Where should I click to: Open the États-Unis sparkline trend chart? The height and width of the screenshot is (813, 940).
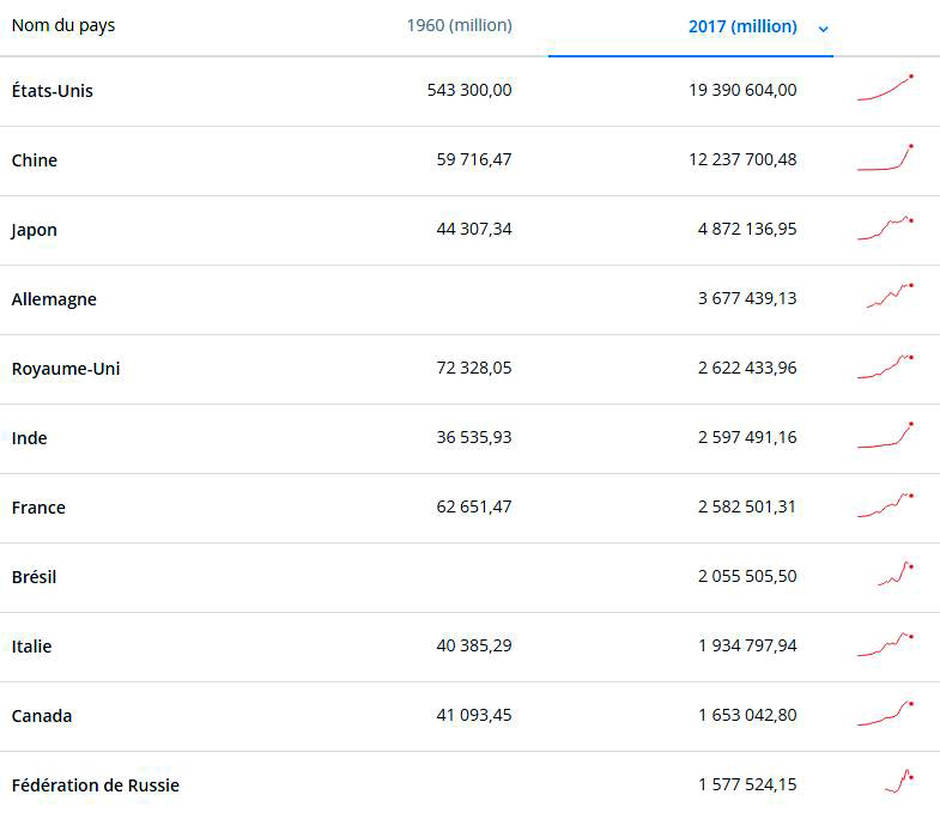[x=885, y=89]
